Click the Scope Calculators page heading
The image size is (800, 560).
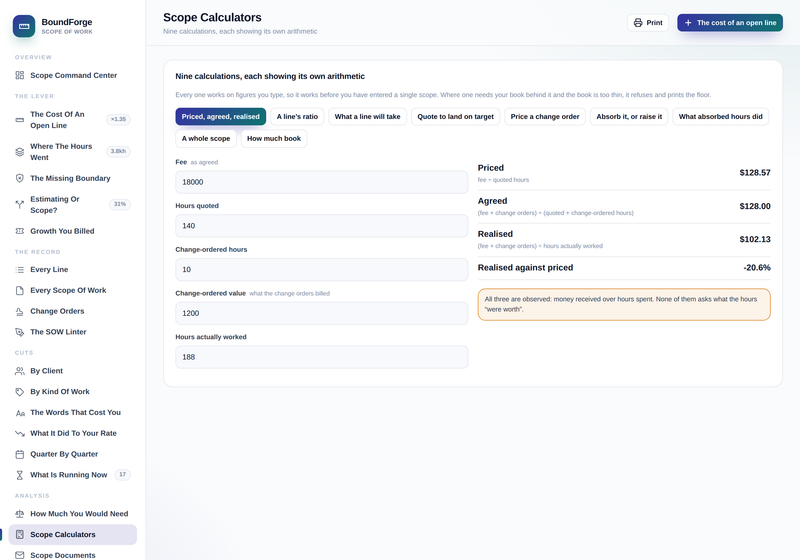(212, 17)
